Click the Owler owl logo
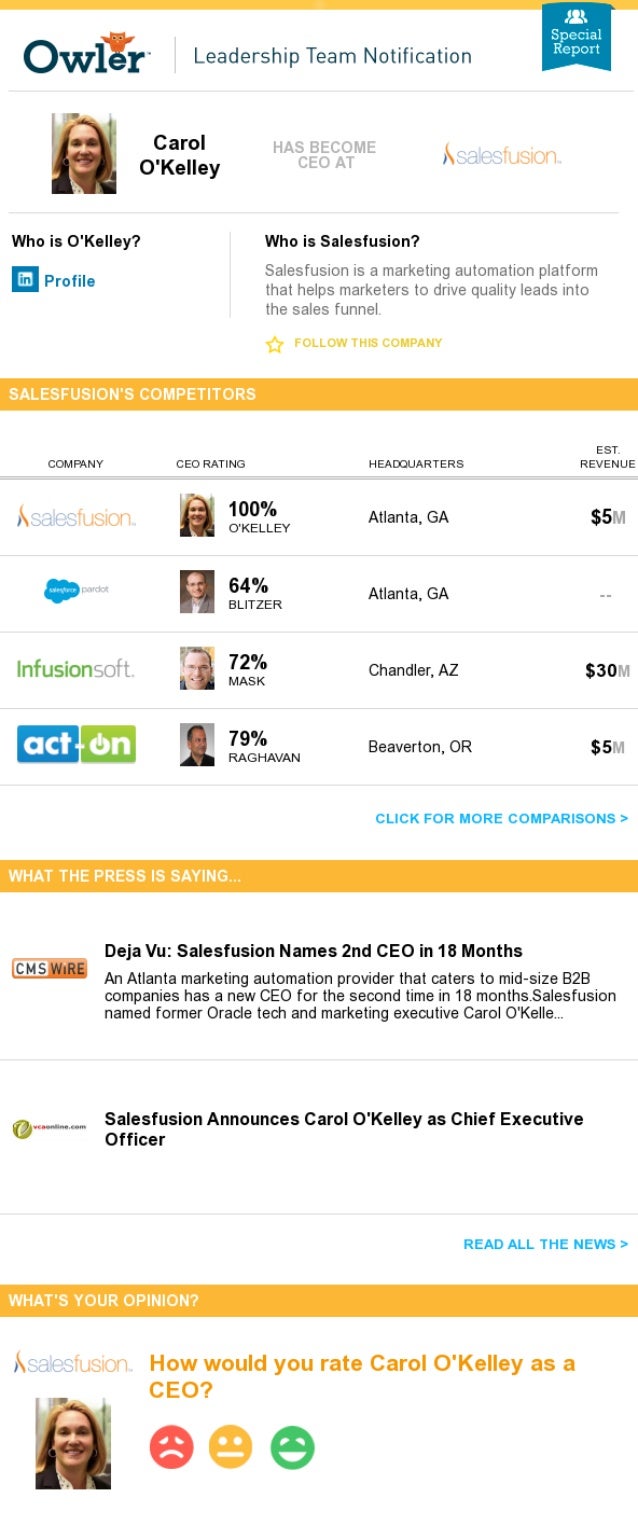This screenshot has height=1525, width=638. (x=87, y=54)
